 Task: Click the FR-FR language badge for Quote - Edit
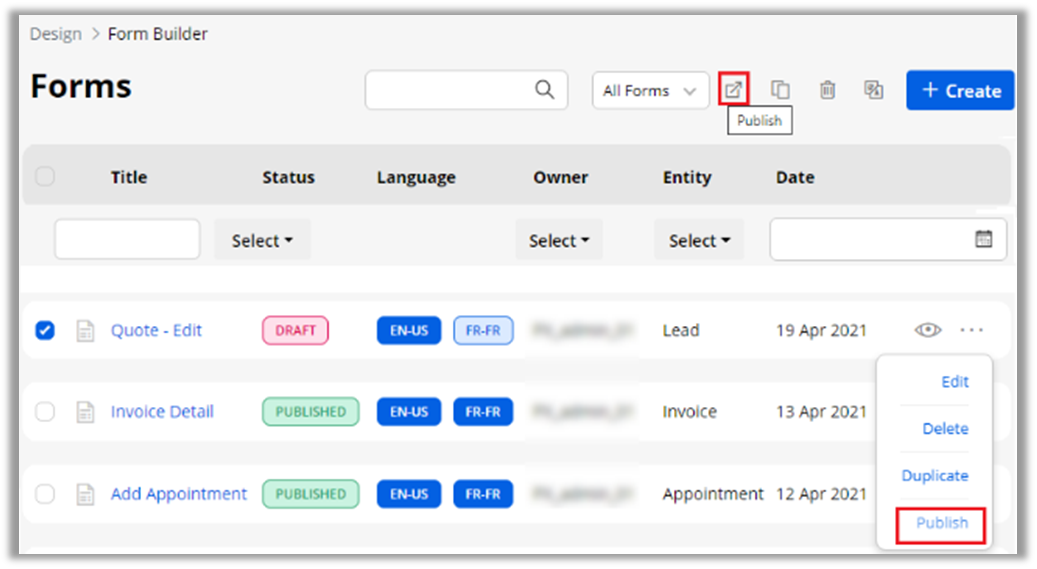[x=483, y=330]
